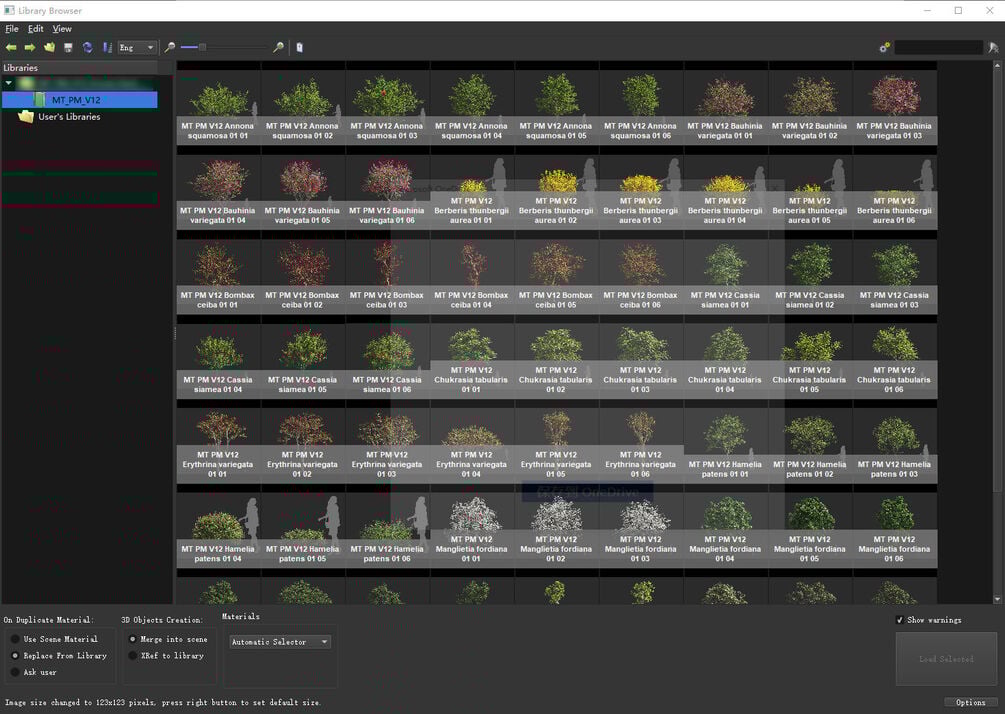Select Manglietia fordiana 01 02 thumbnail
Viewport: 1005px width, 714px height.
tap(556, 530)
